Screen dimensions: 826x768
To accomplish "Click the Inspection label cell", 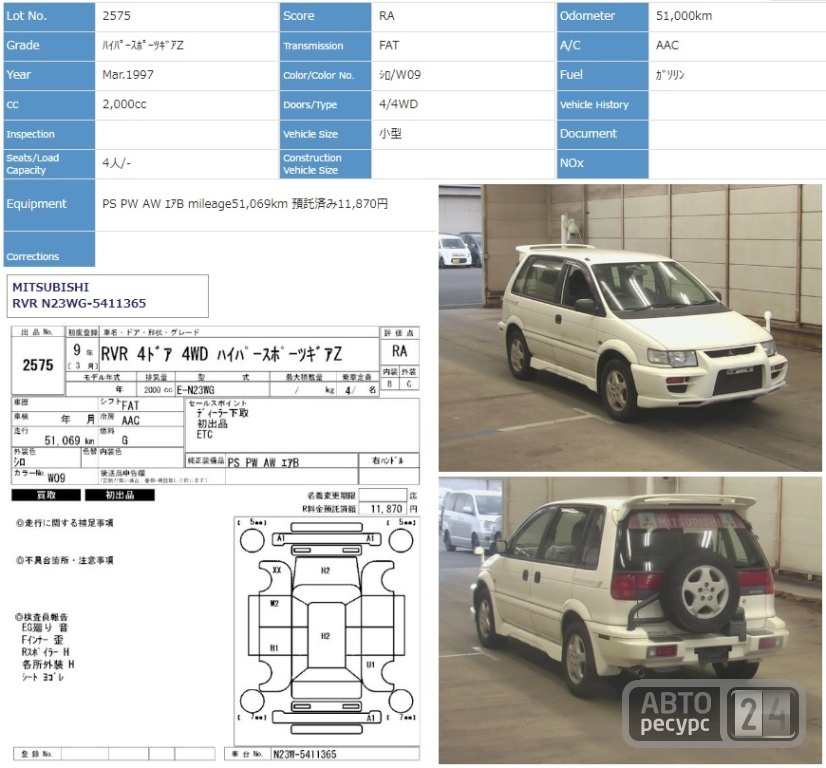I will pyautogui.click(x=49, y=134).
